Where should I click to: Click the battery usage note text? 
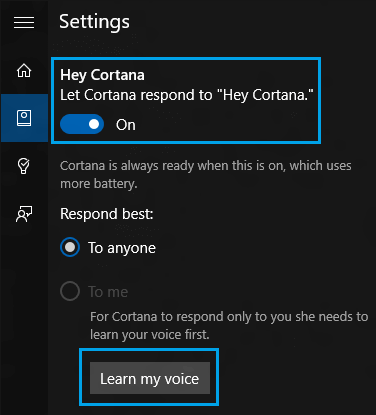pos(206,174)
